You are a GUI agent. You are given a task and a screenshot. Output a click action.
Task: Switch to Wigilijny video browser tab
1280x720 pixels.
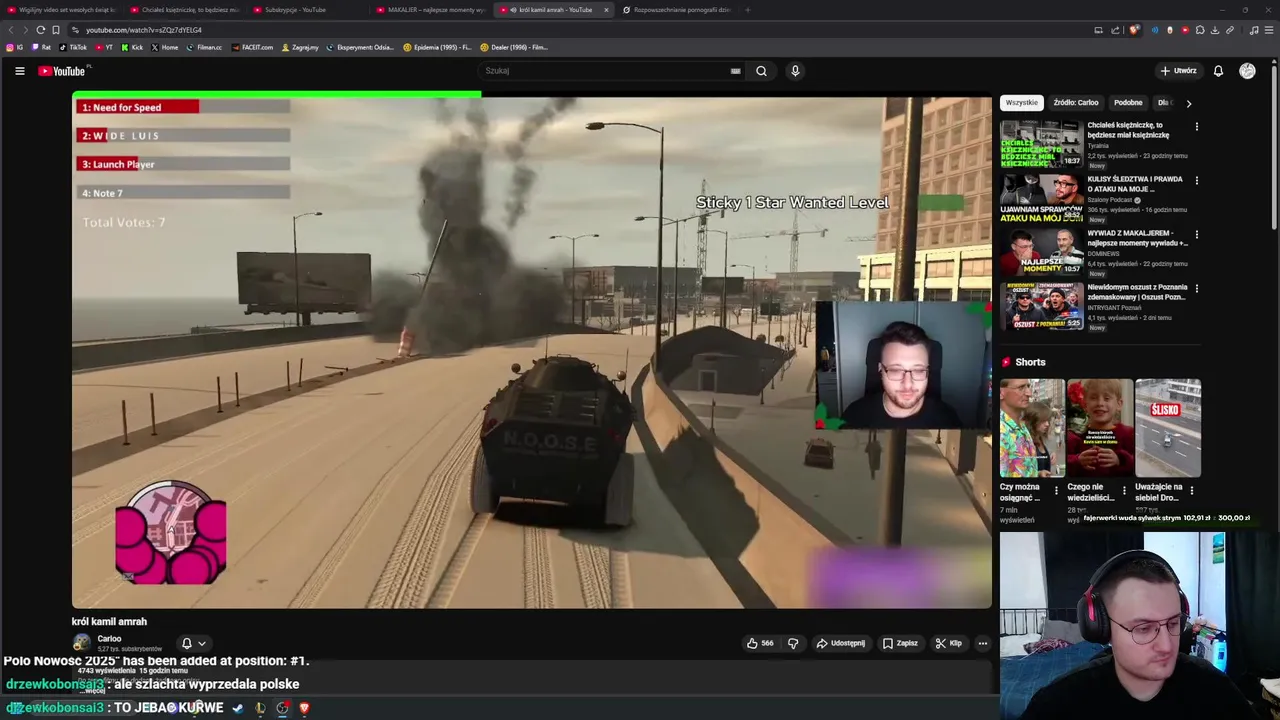(x=60, y=10)
